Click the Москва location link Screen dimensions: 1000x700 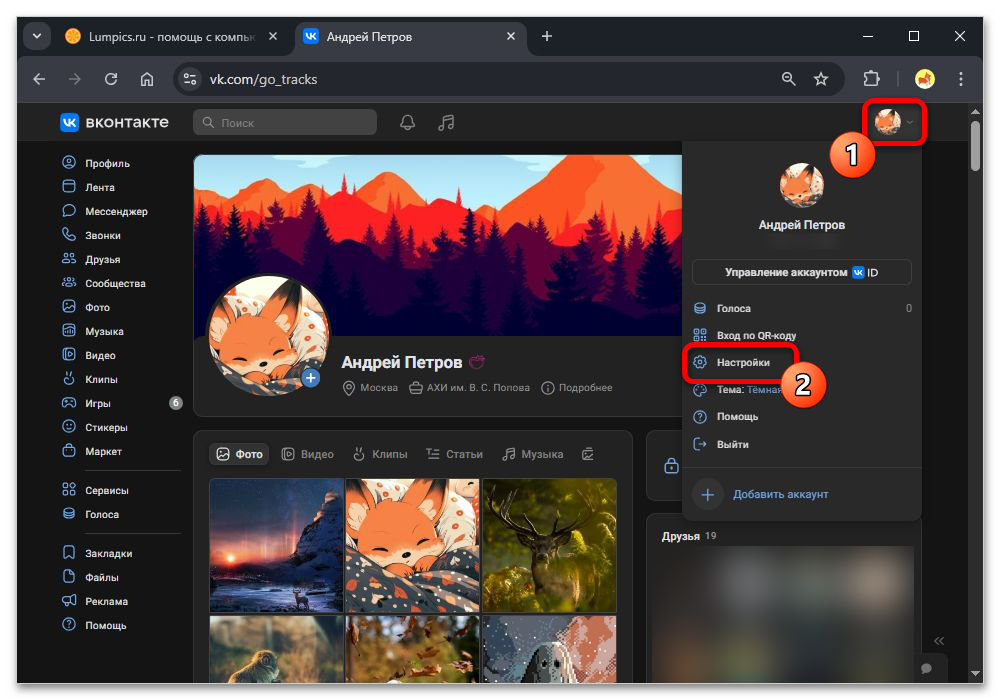[371, 388]
